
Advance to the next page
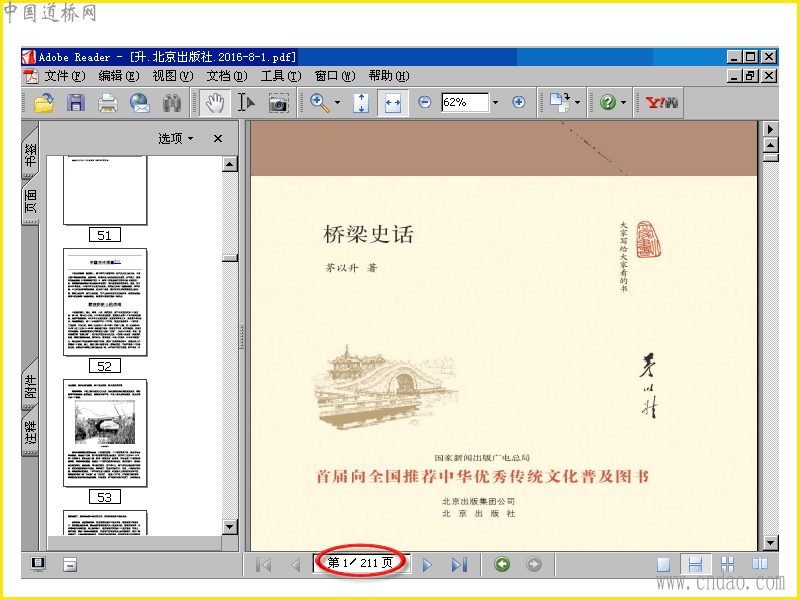tap(427, 564)
